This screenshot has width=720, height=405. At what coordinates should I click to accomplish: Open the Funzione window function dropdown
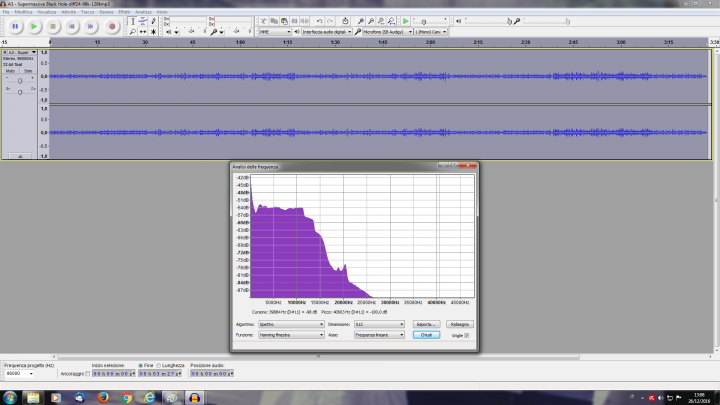tap(291, 335)
